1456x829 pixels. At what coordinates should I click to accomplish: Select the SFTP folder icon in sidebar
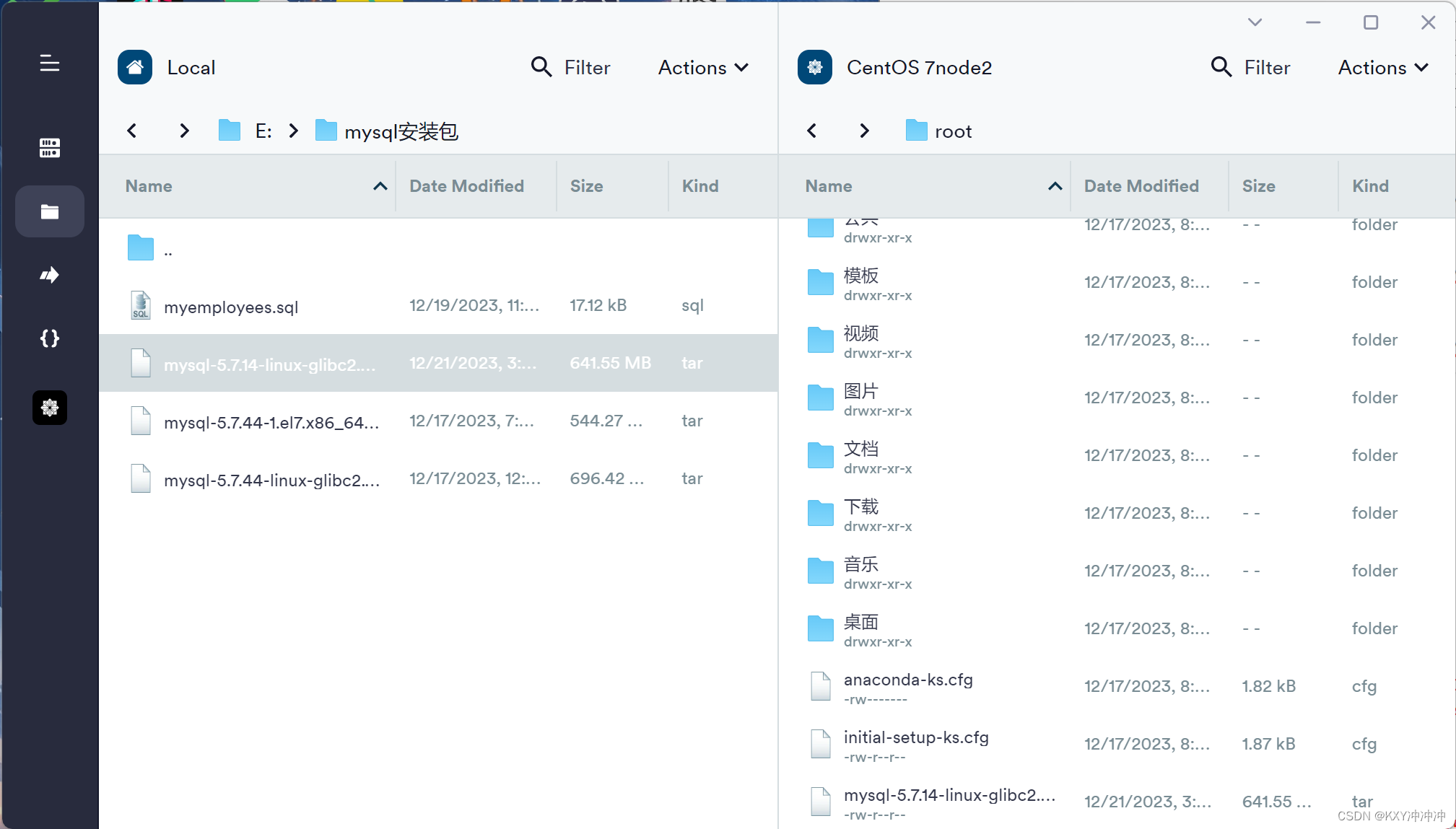(49, 211)
